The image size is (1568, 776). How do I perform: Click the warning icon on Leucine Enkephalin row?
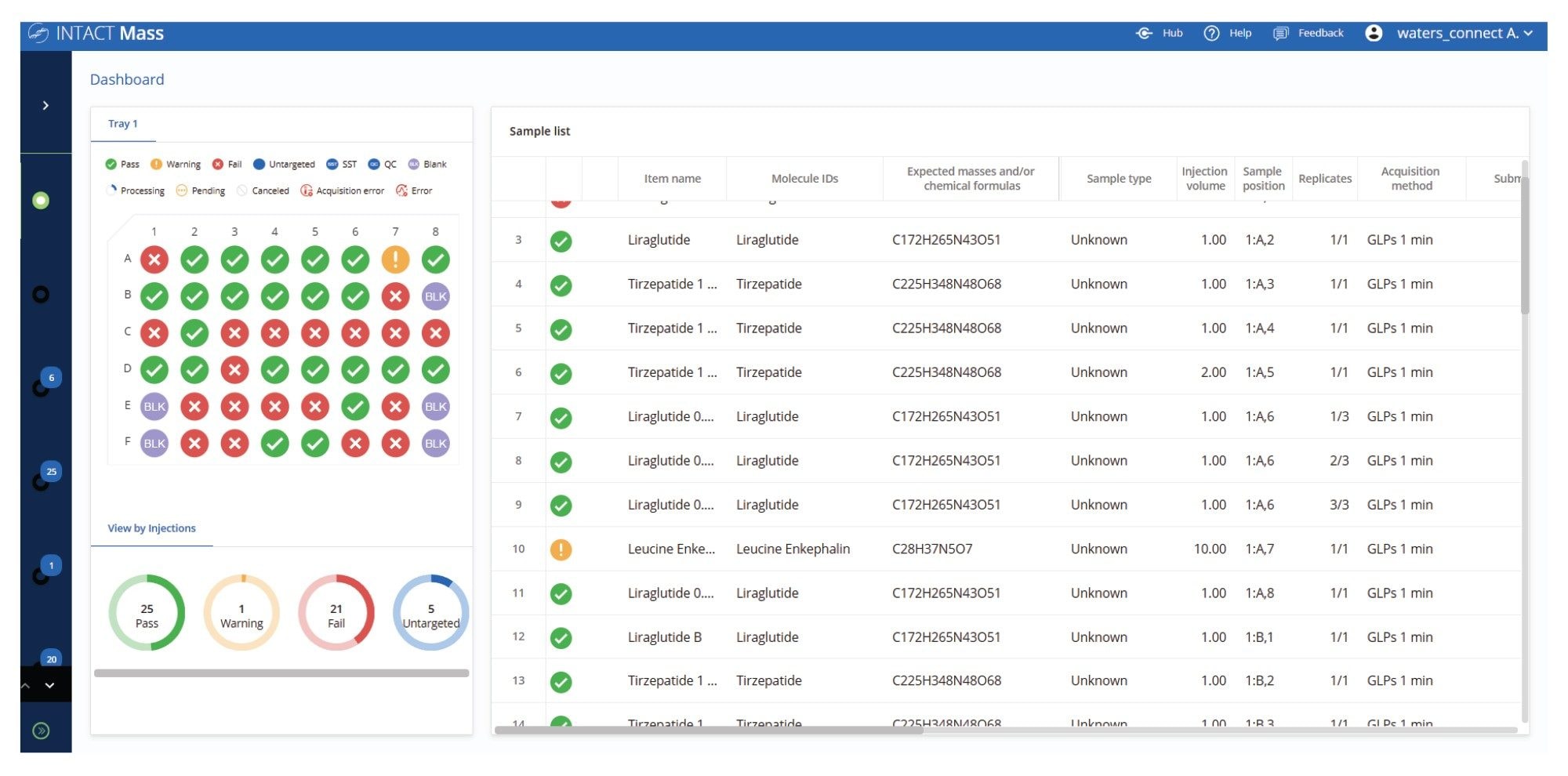[x=561, y=549]
